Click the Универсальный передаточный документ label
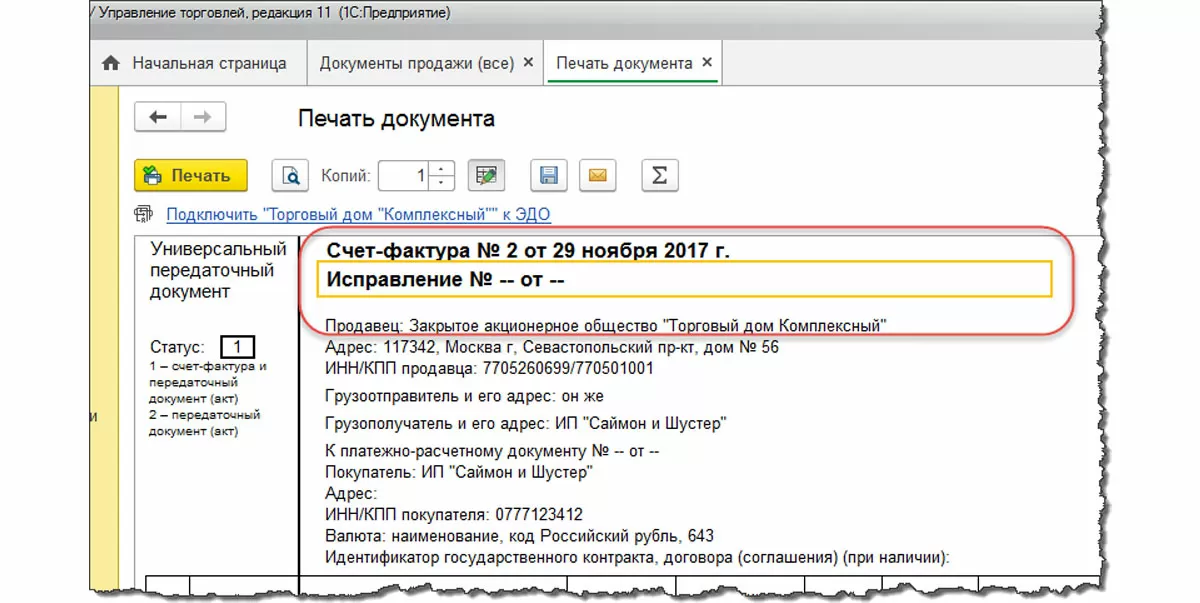 tap(219, 270)
